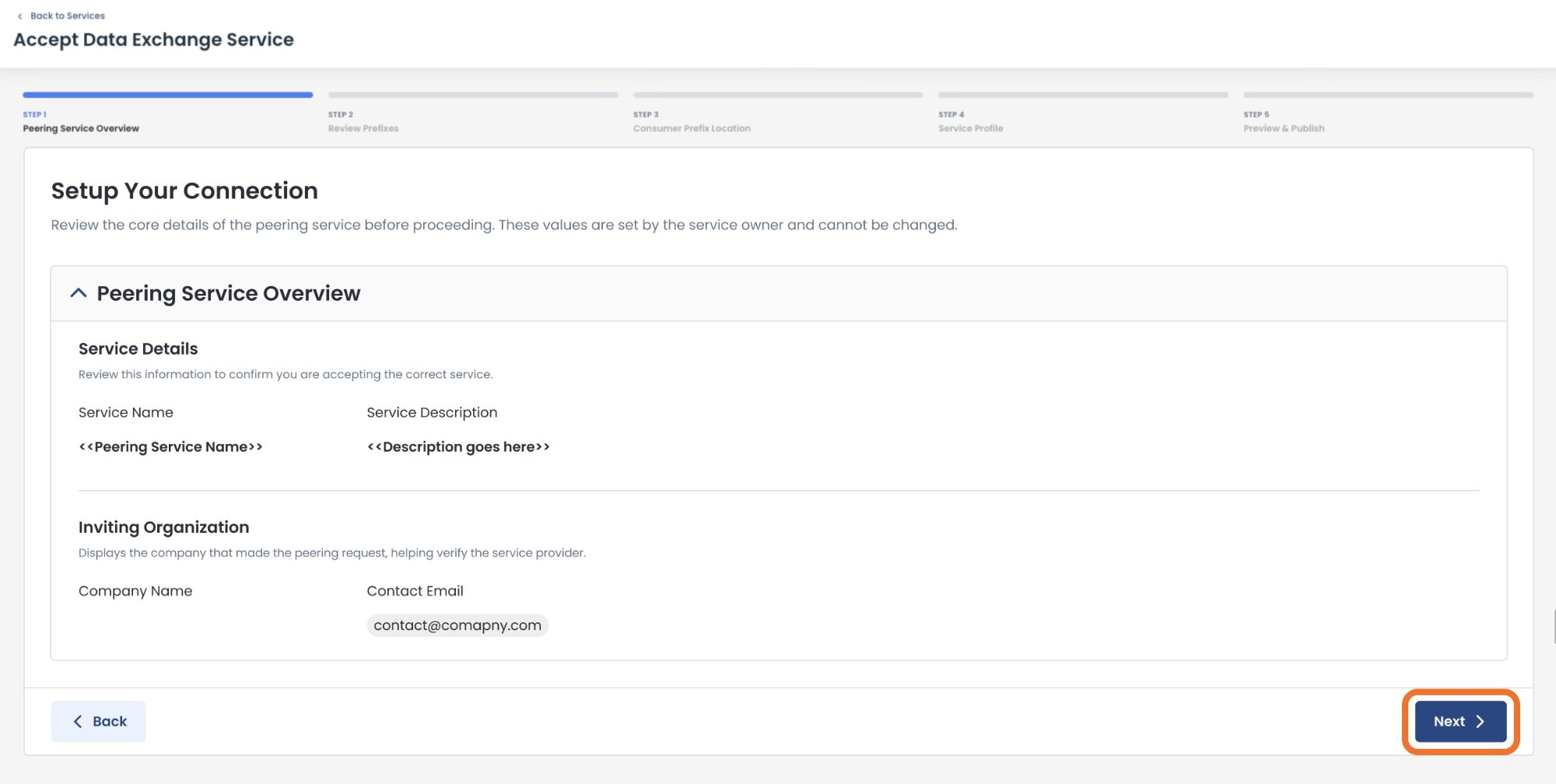Click the Service Description label

432,412
